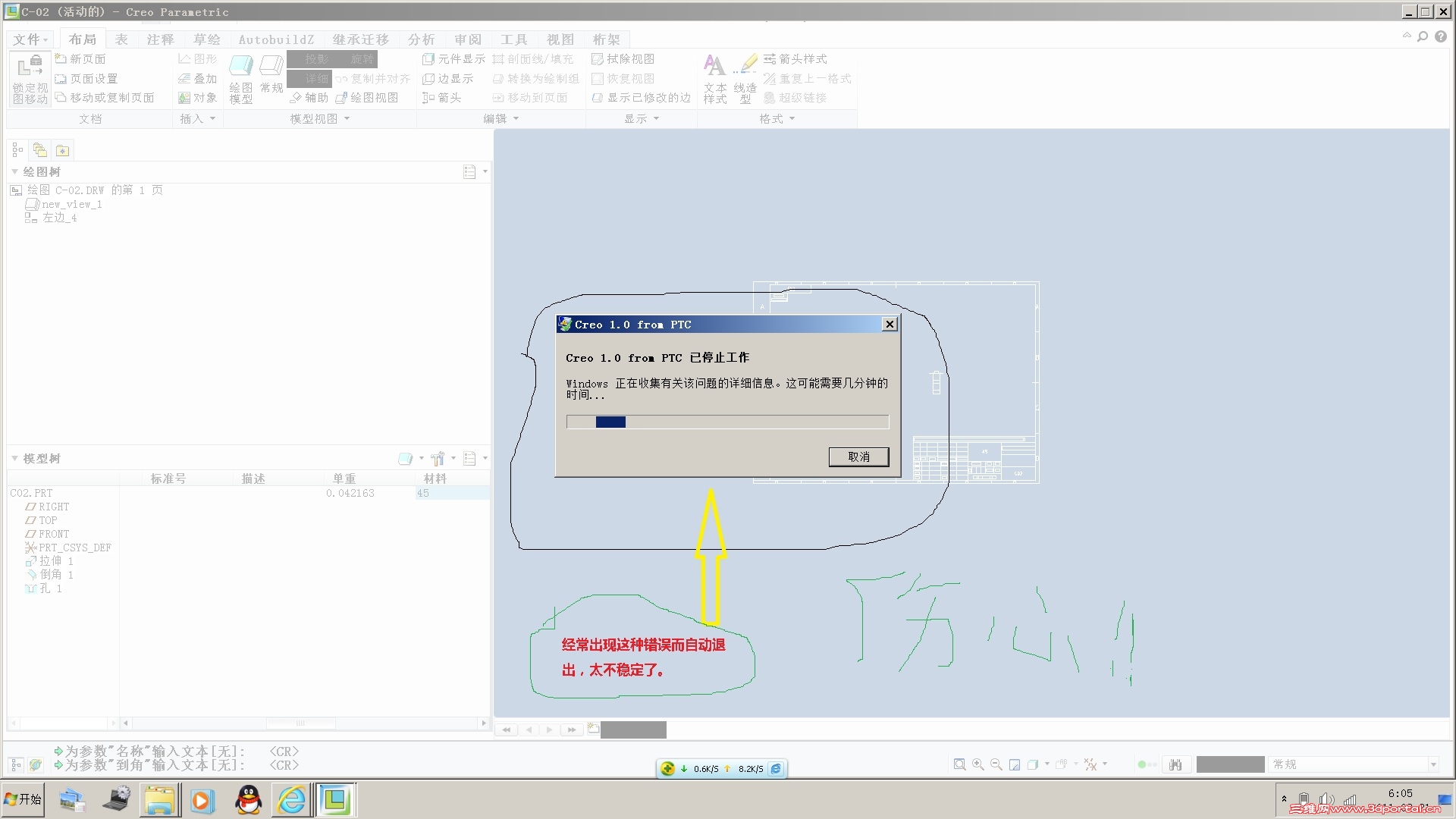This screenshot has height=819, width=1456.
Task: Collapse the 模型树 model tree panel
Action: tap(14, 458)
